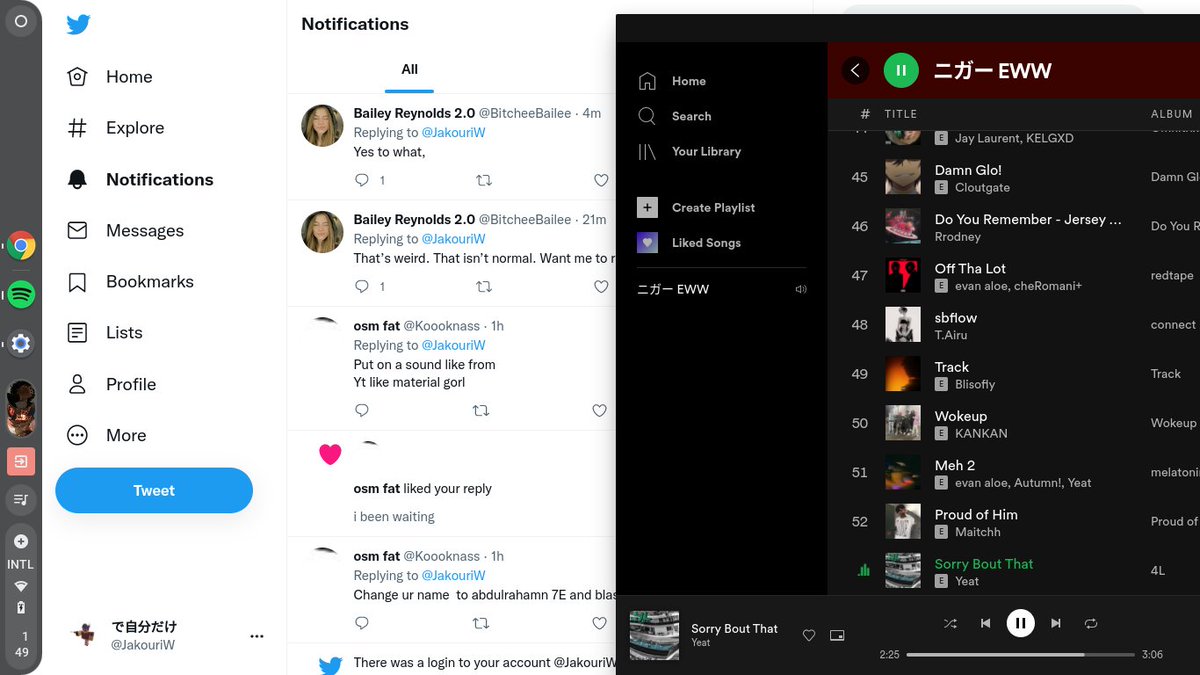This screenshot has width=1200, height=675.
Task: Open Chrome from the shelf
Action: [x=21, y=246]
